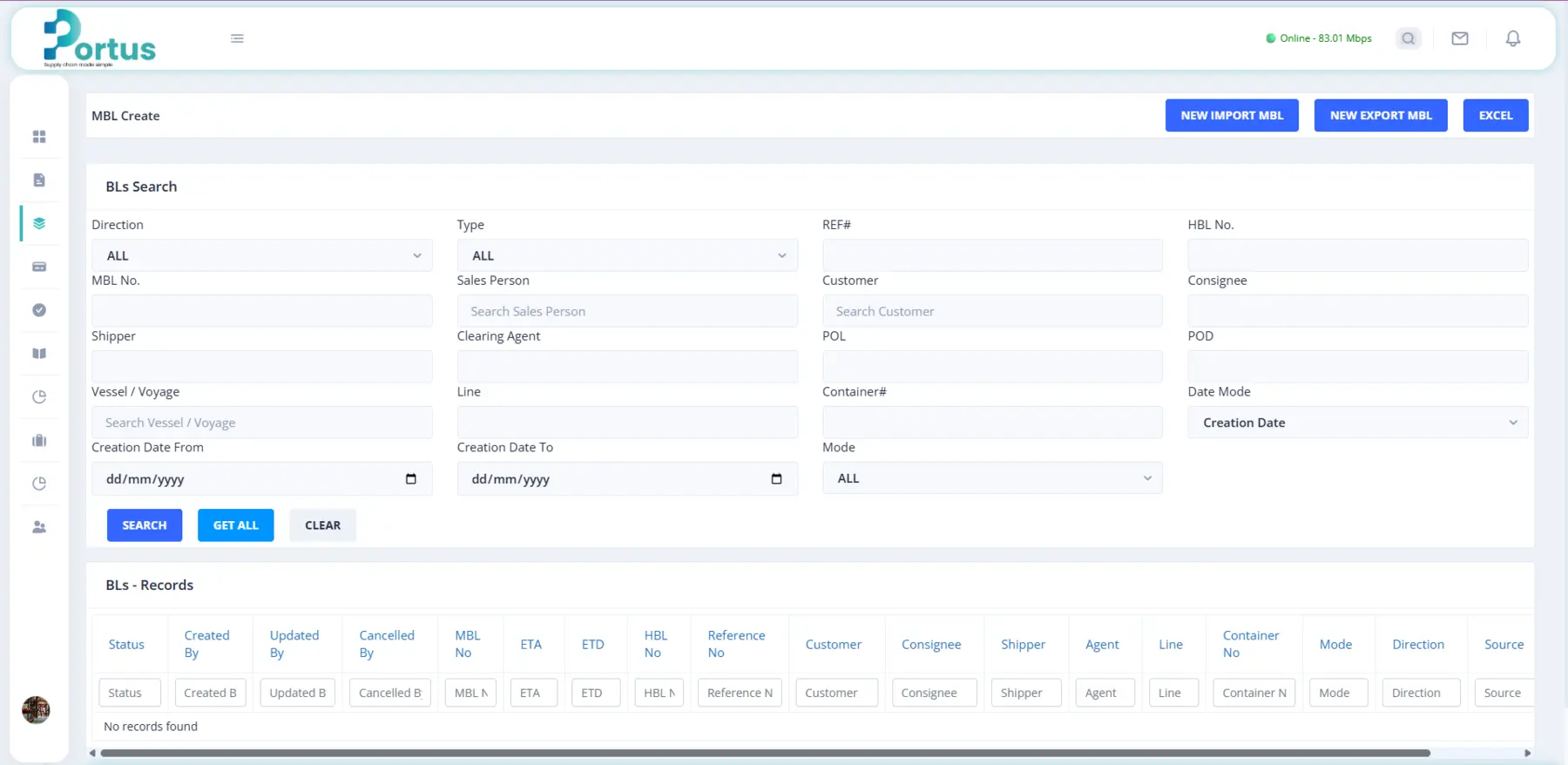
Task: Click the scrollbar right arrow
Action: (x=1527, y=753)
